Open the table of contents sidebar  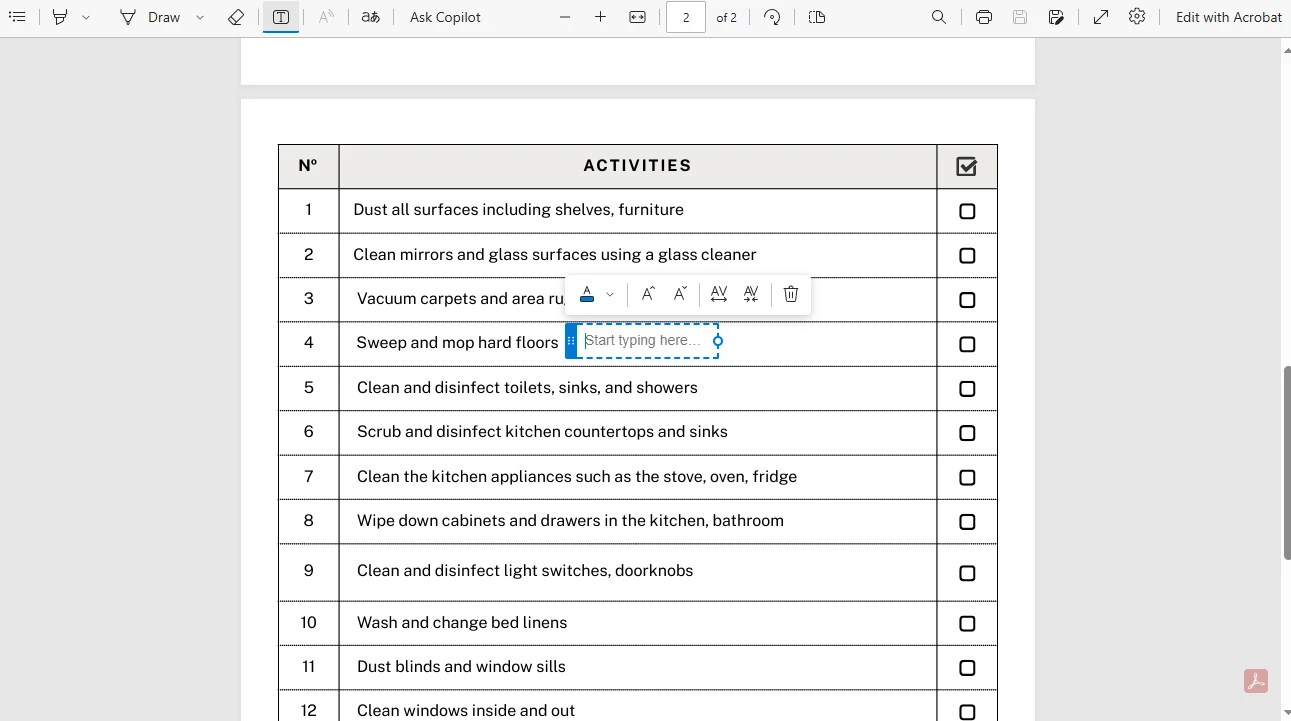coord(17,17)
